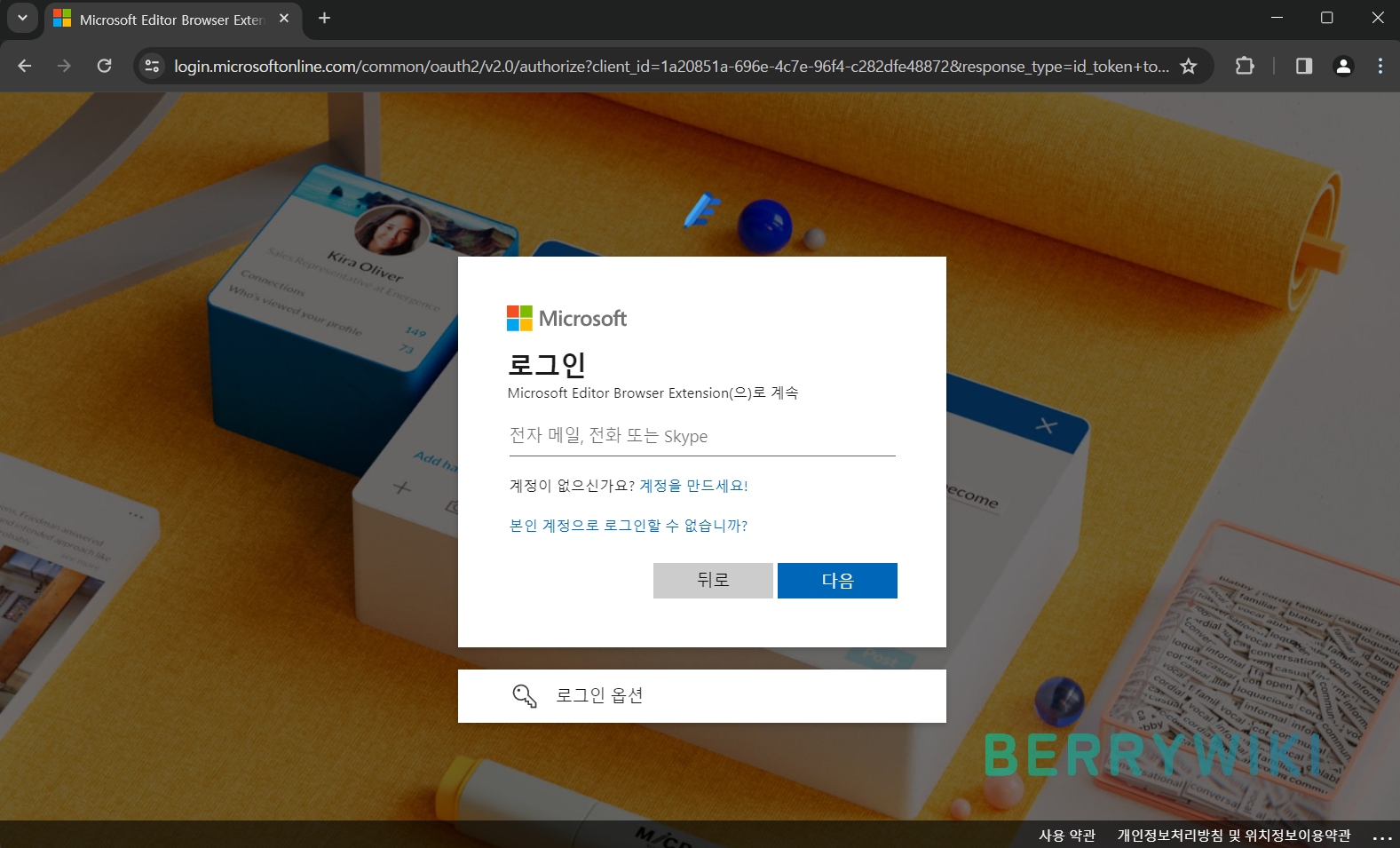Click 본인 계정으로 로그인할 수 없습니까? link

(x=629, y=526)
